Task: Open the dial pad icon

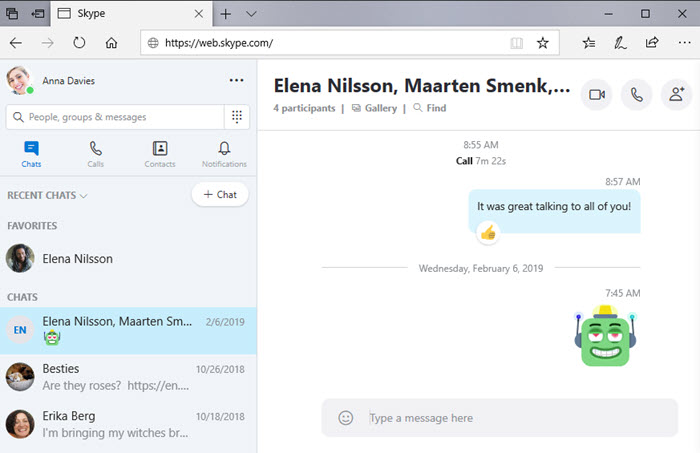Action: click(236, 117)
